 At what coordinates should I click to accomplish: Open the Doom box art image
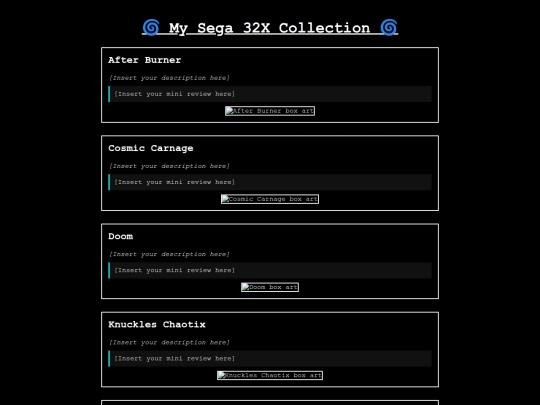[270, 287]
